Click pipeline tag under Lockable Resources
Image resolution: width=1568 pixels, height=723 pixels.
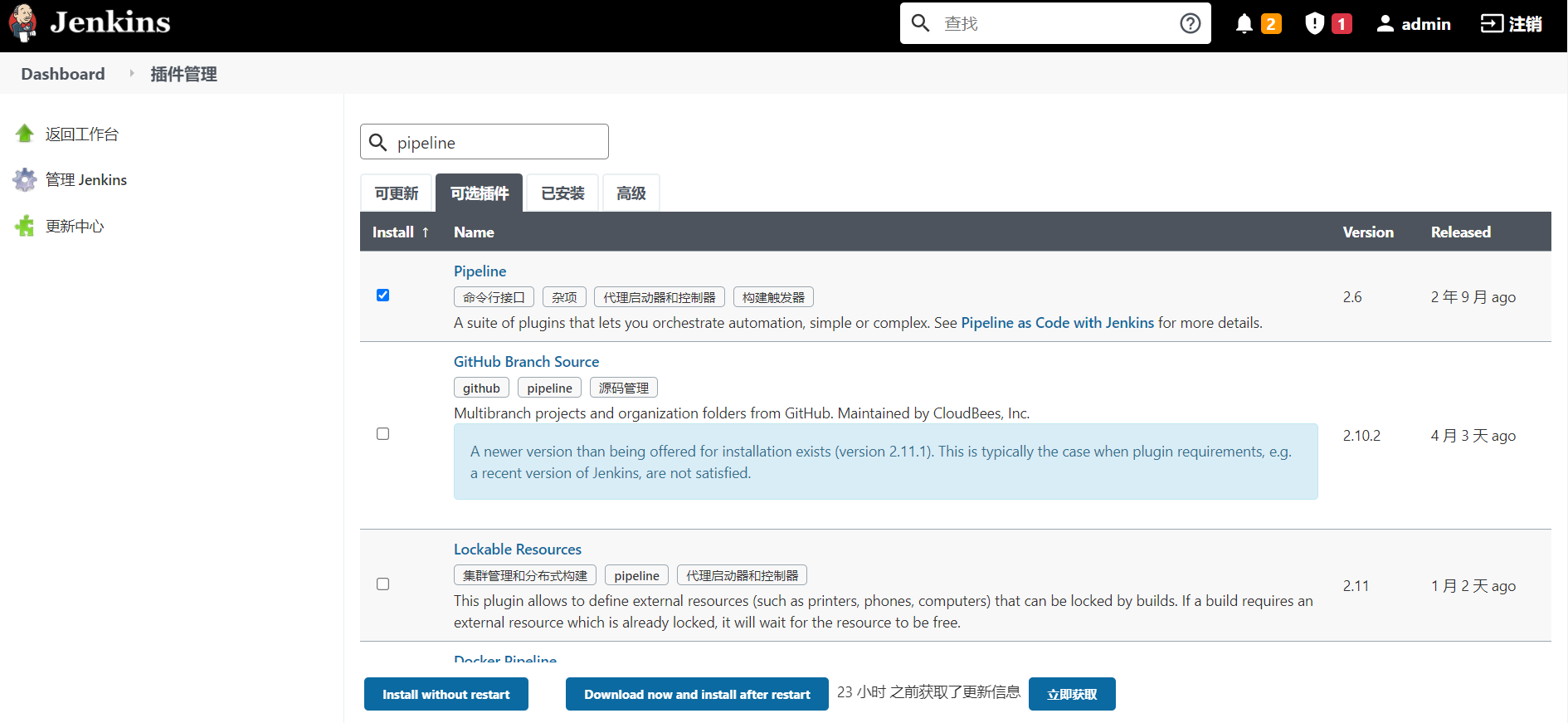pyautogui.click(x=636, y=575)
